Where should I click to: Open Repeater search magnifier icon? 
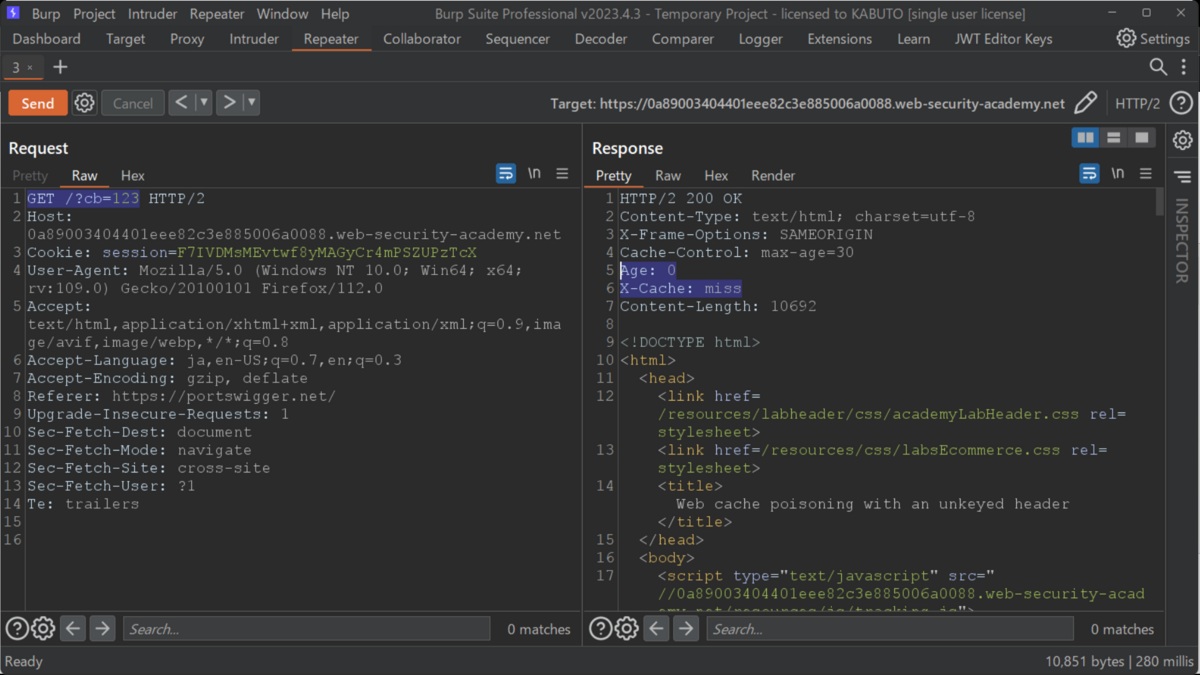[x=1158, y=67]
